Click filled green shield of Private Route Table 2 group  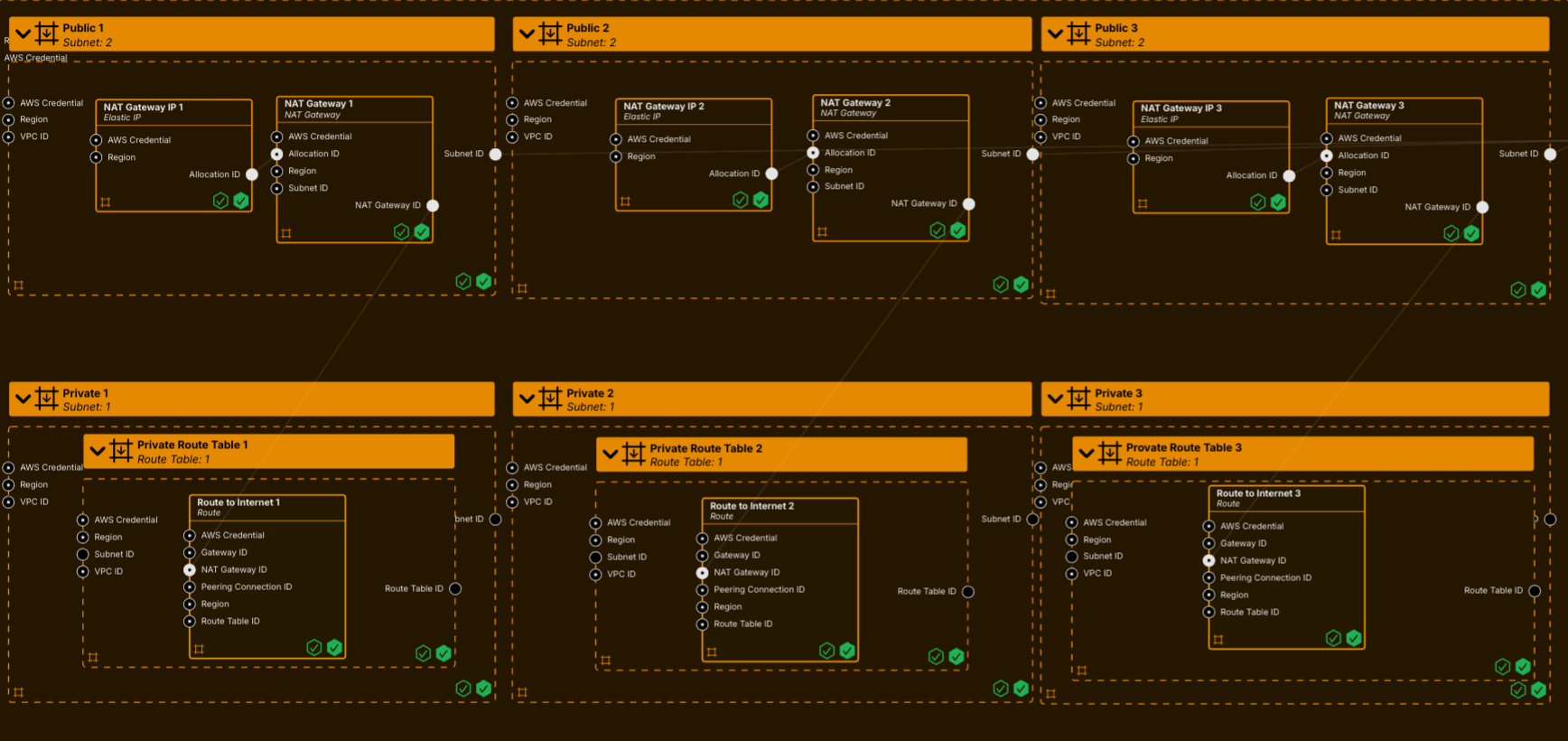coord(957,656)
